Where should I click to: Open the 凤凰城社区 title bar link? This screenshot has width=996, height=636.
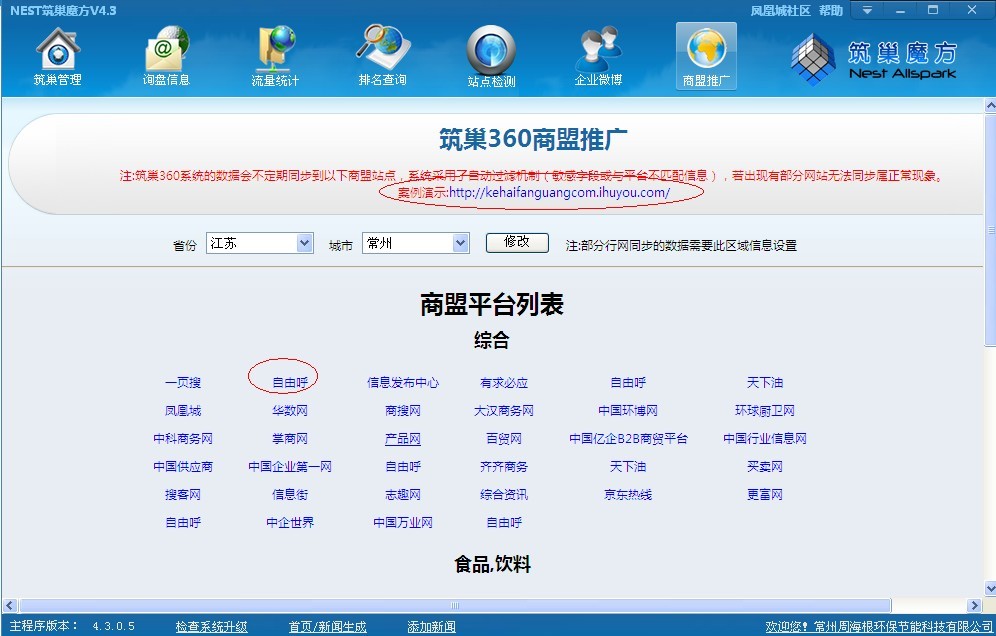coord(780,11)
